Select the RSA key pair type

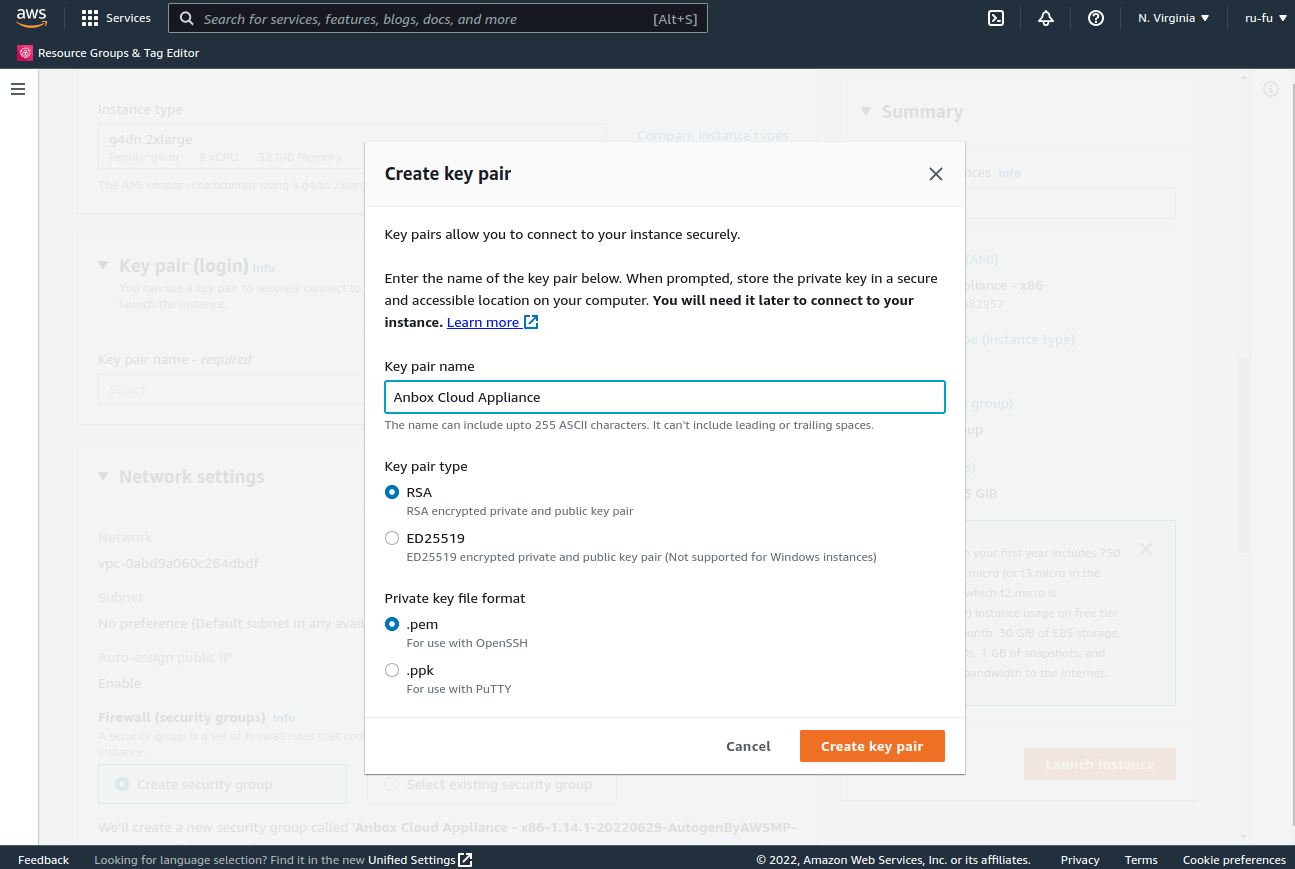pos(392,492)
